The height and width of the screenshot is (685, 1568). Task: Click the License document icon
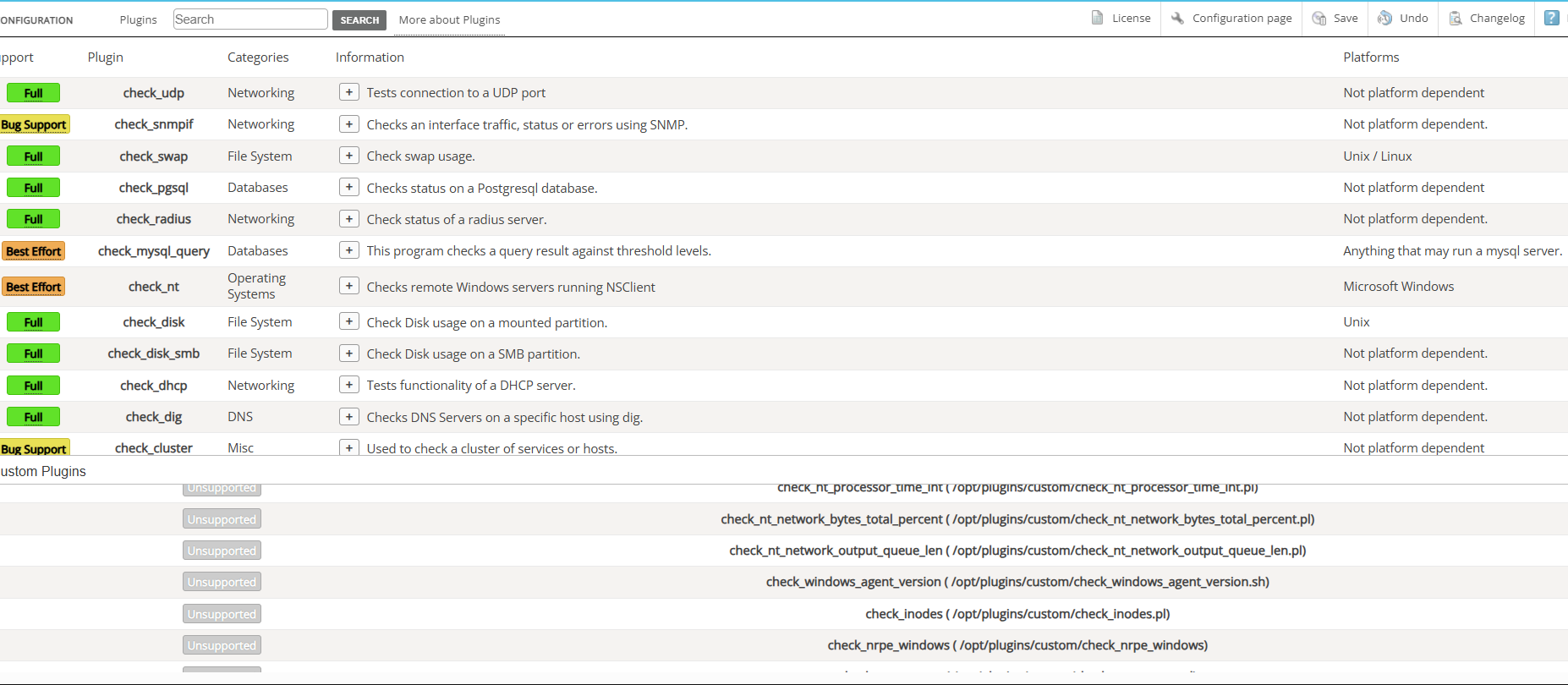tap(1097, 18)
